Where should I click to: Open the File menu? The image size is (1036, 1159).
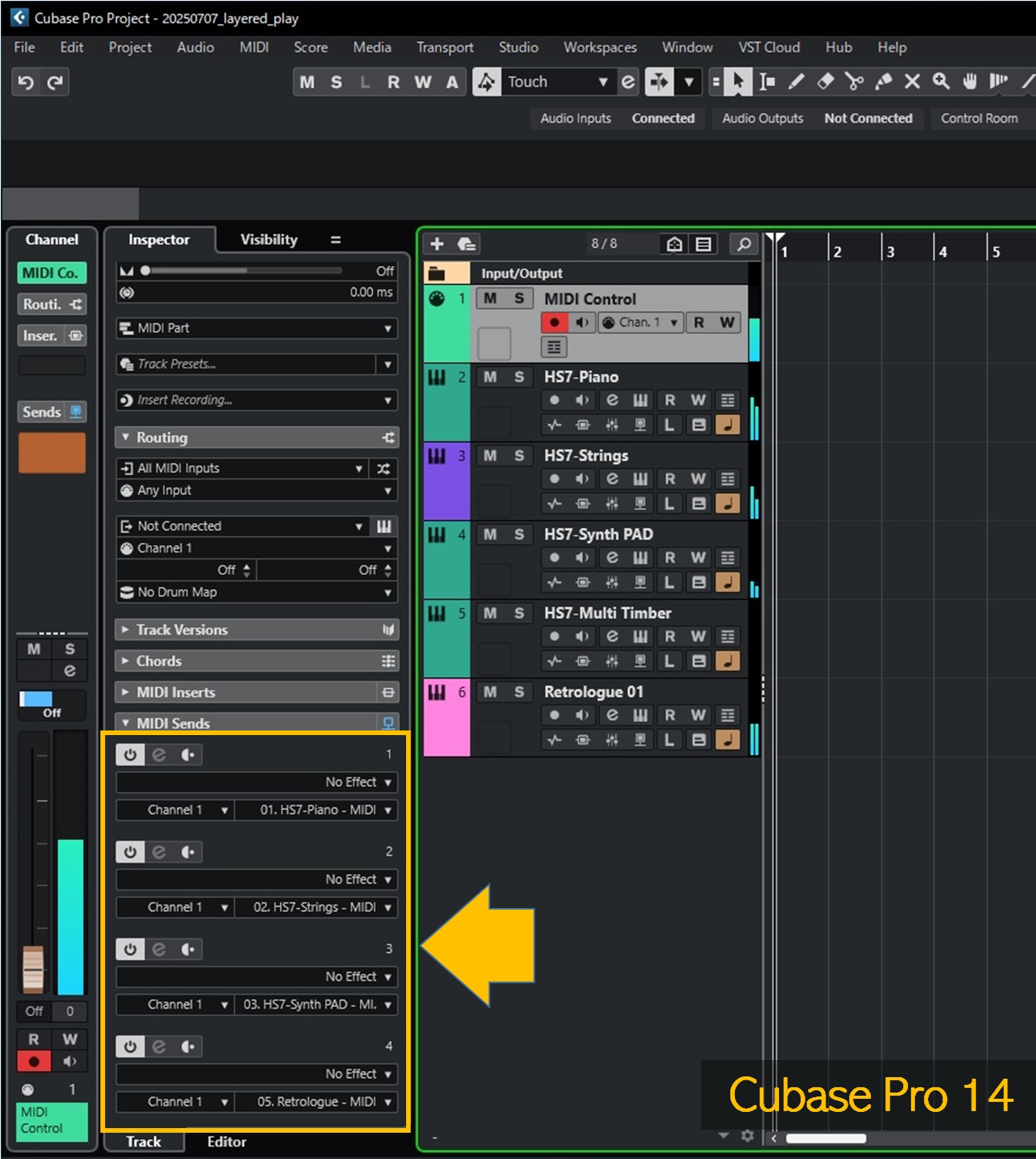(25, 47)
